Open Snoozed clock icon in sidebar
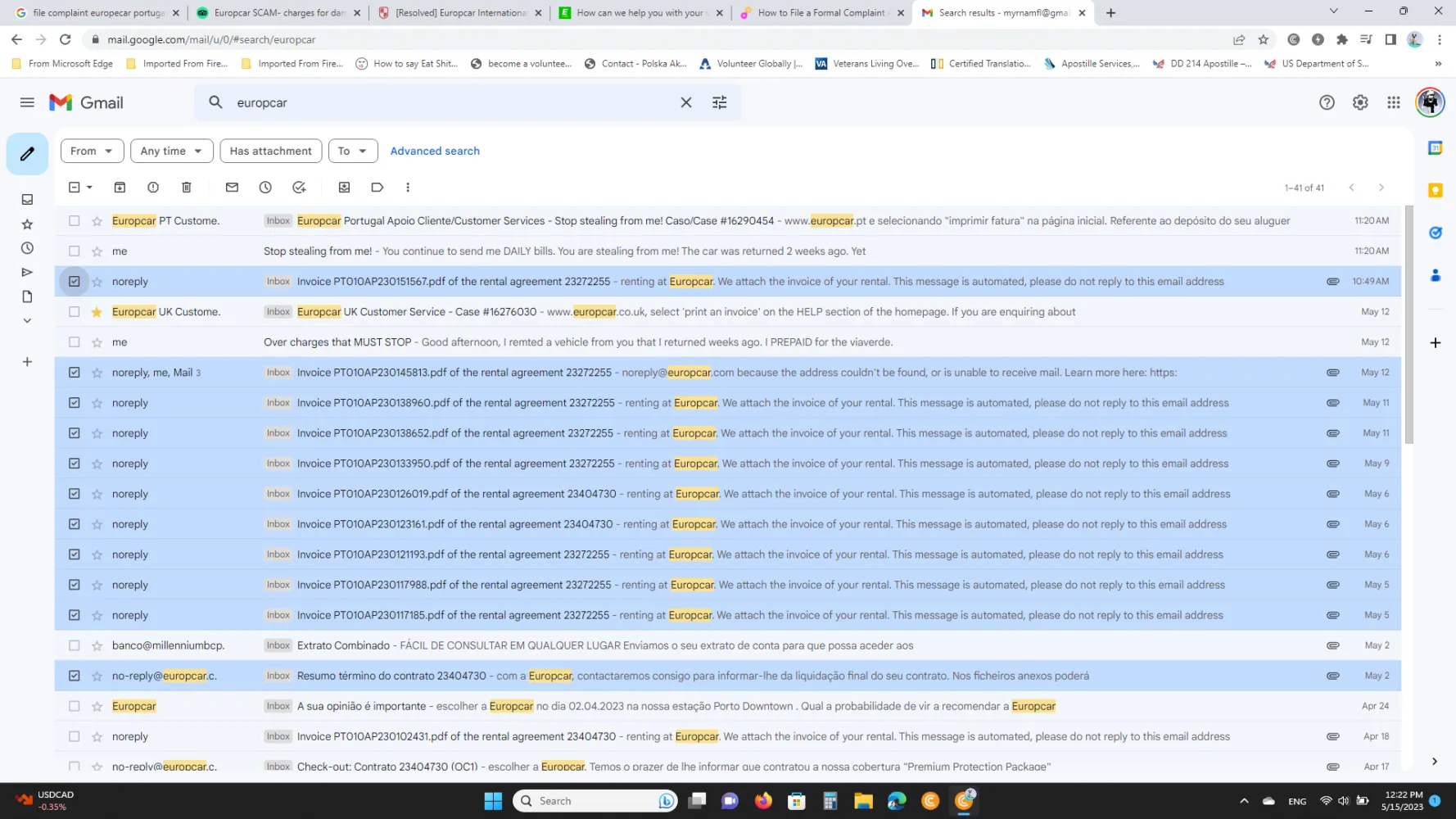 pyautogui.click(x=27, y=247)
